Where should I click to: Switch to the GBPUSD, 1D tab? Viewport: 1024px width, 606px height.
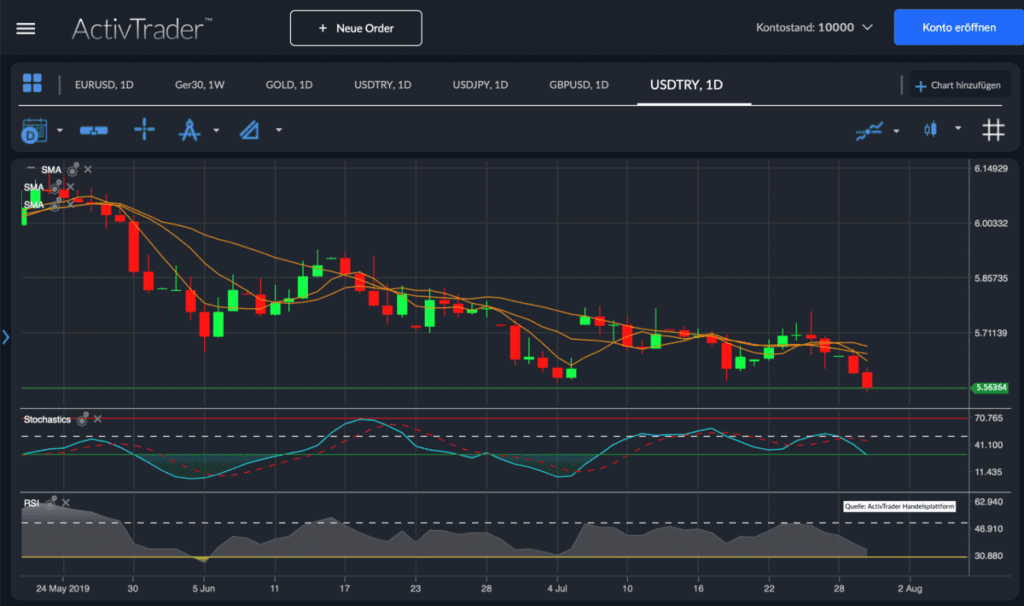click(579, 85)
